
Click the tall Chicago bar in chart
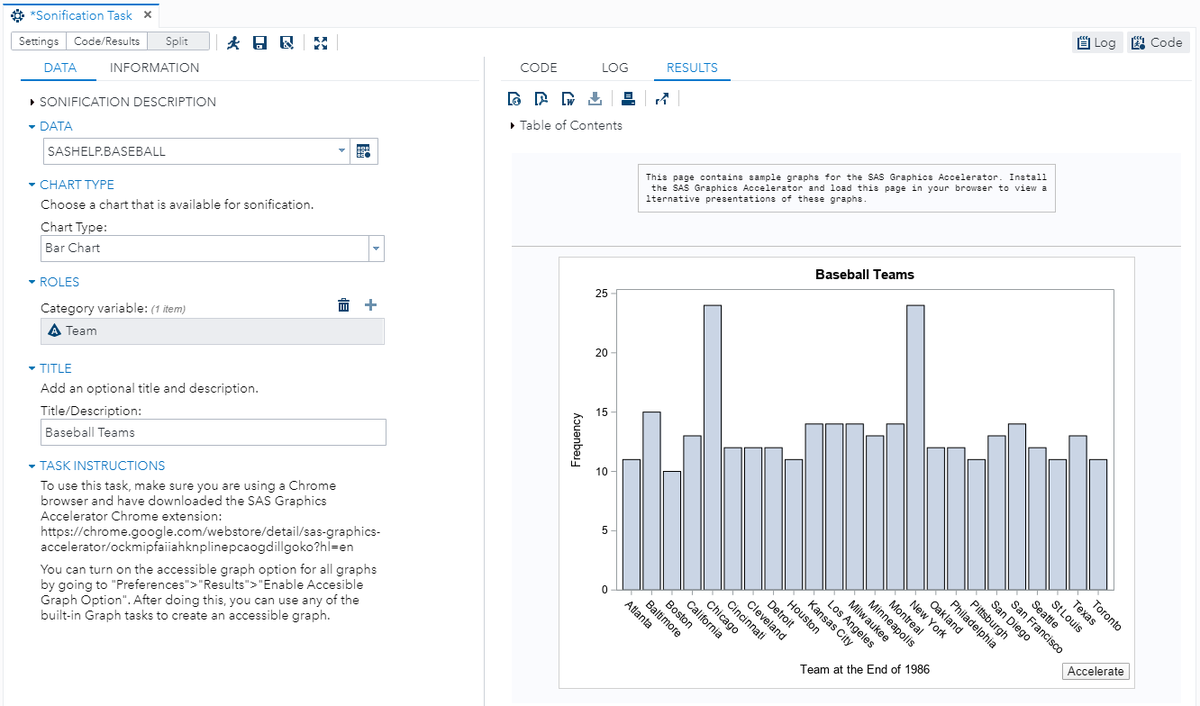[713, 447]
